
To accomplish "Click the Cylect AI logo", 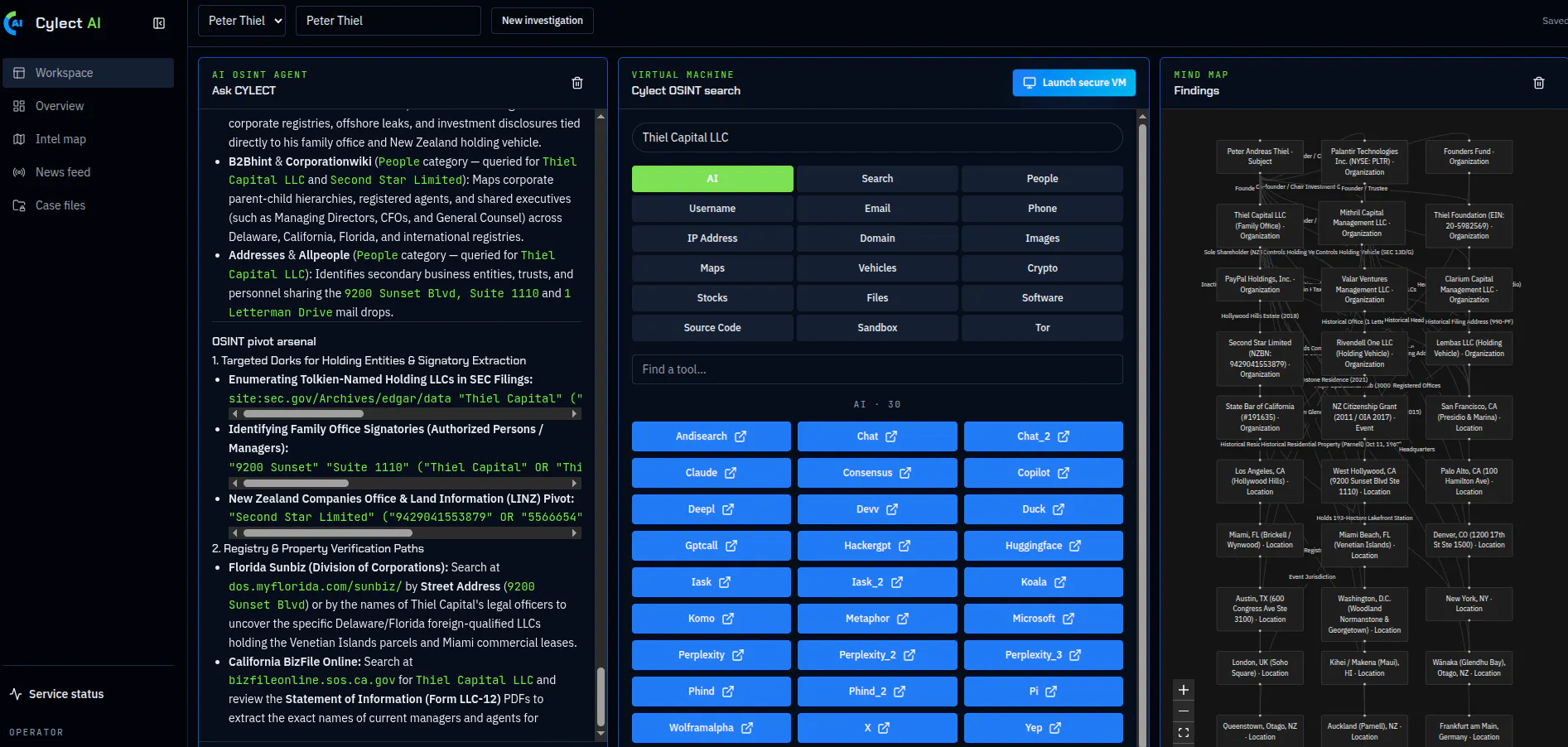I will coord(53,23).
